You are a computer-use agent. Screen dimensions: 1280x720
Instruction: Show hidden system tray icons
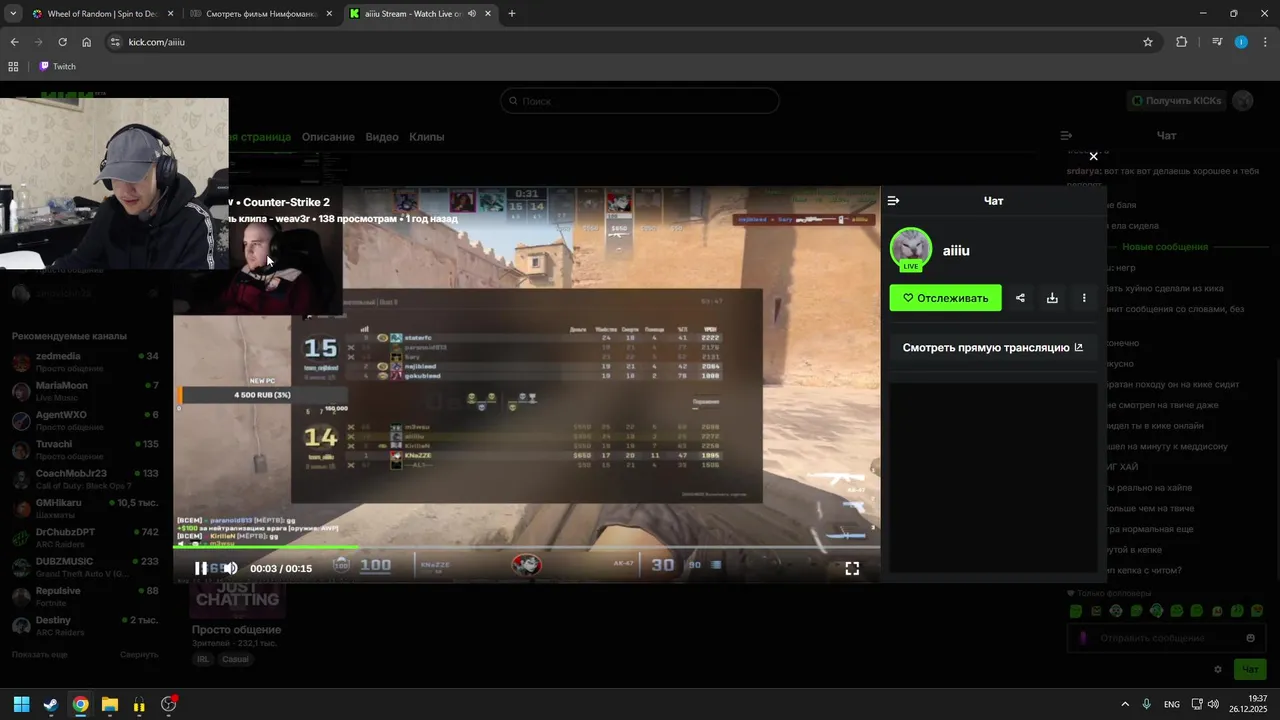pyautogui.click(x=1125, y=704)
